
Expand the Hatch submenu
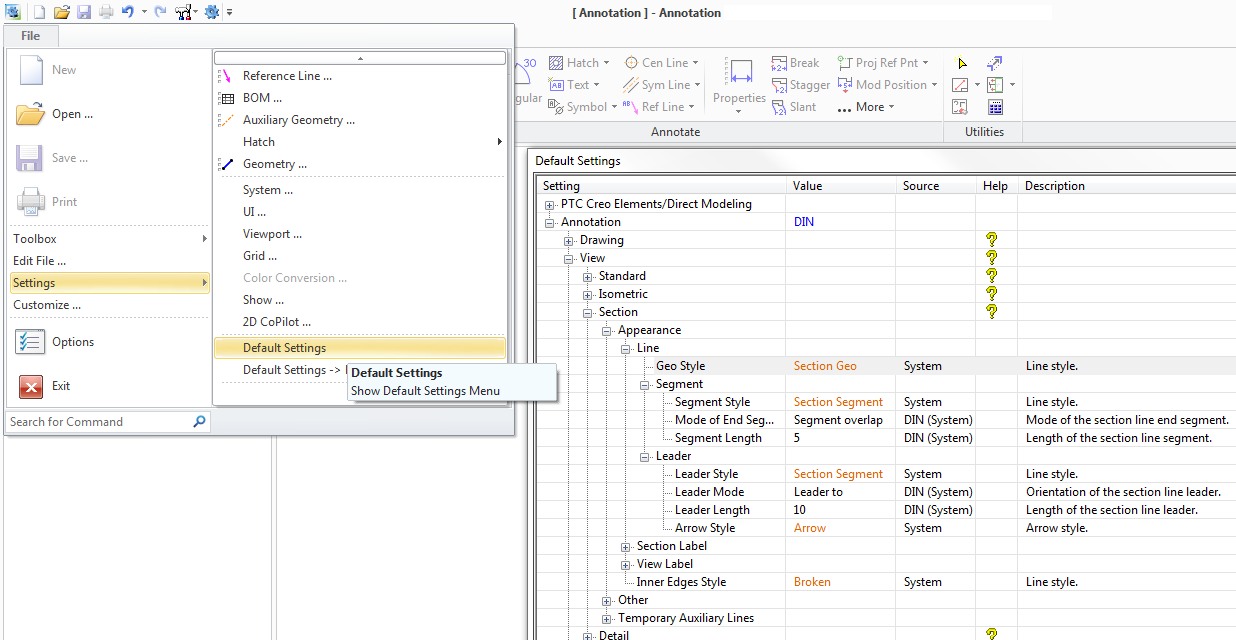(360, 142)
